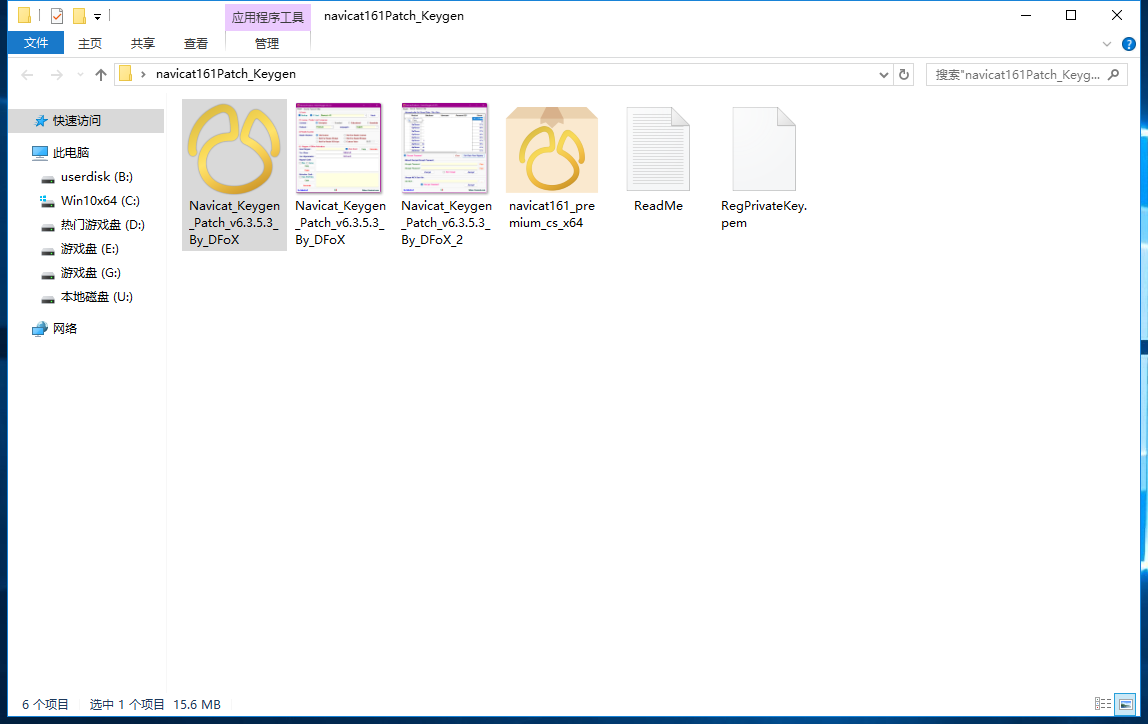This screenshot has height=724, width=1148.
Task: Switch to the 共享 ribbon tab
Action: (x=143, y=43)
